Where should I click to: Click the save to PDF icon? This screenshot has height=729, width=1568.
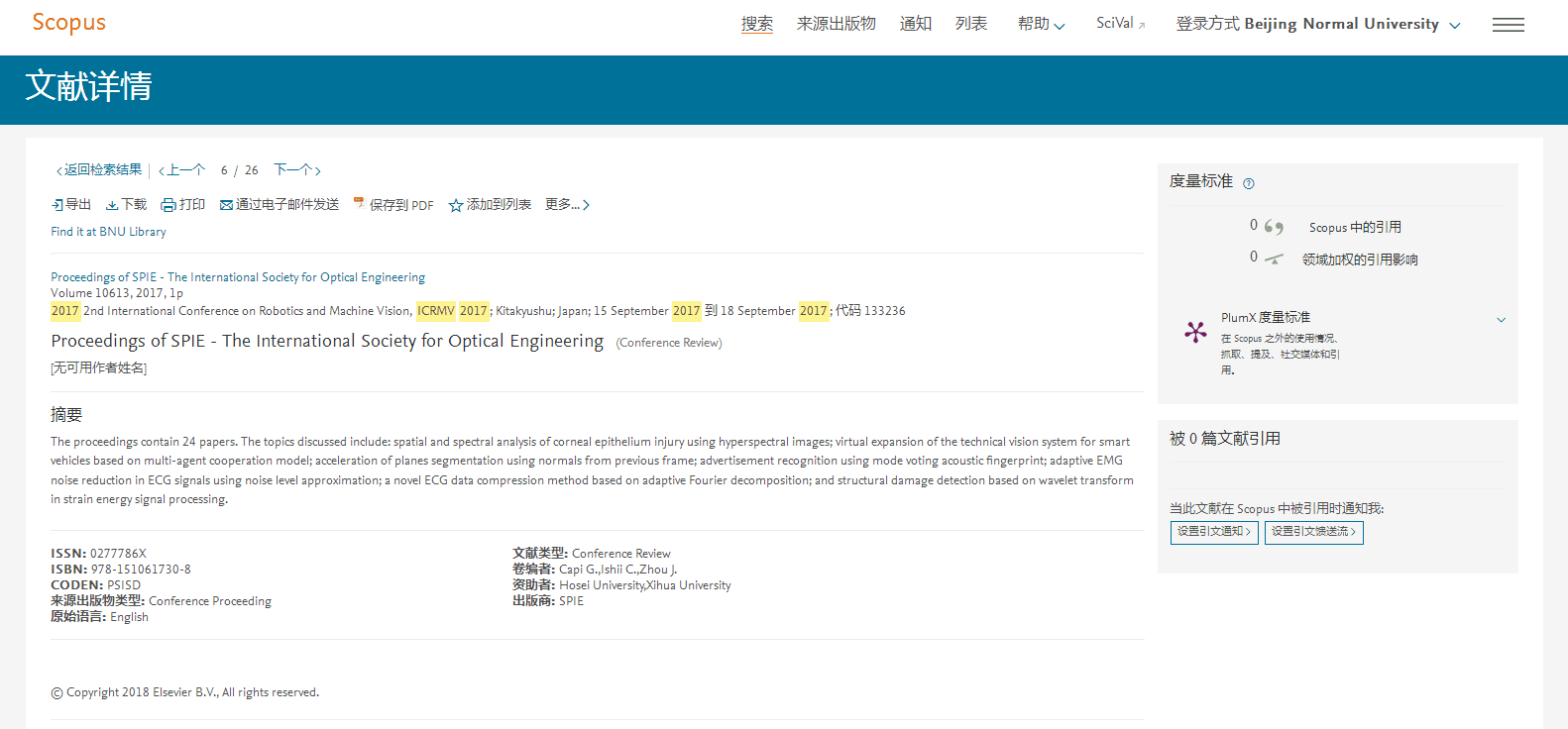[x=359, y=204]
